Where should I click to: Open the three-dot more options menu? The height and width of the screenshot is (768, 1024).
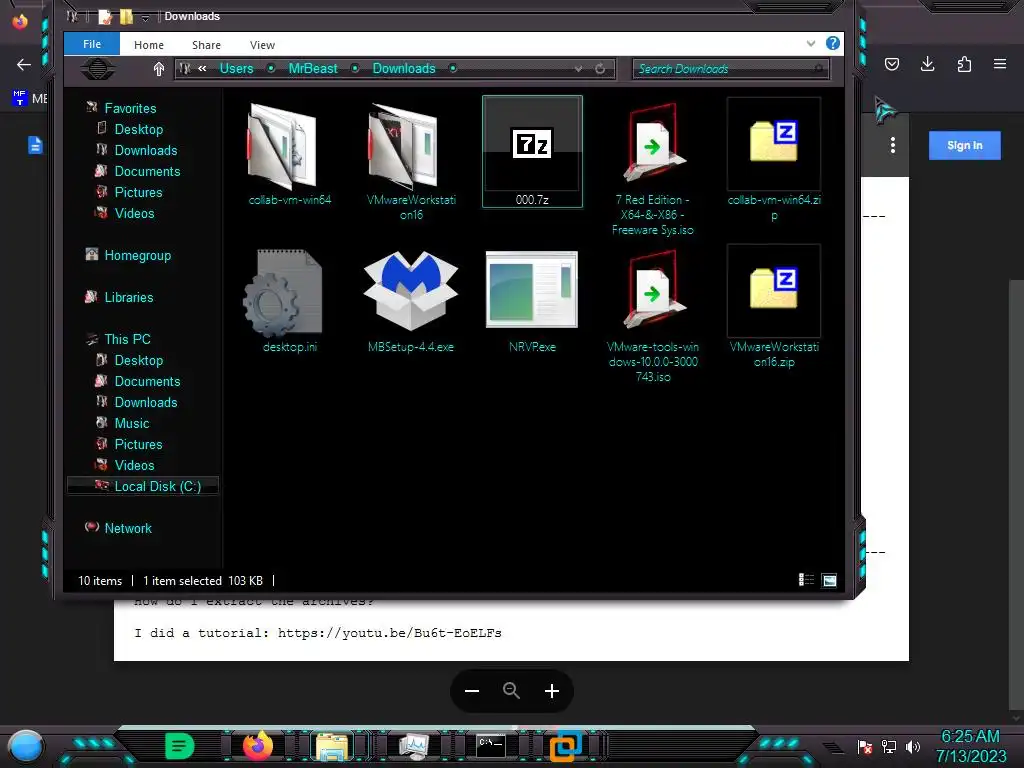click(893, 145)
